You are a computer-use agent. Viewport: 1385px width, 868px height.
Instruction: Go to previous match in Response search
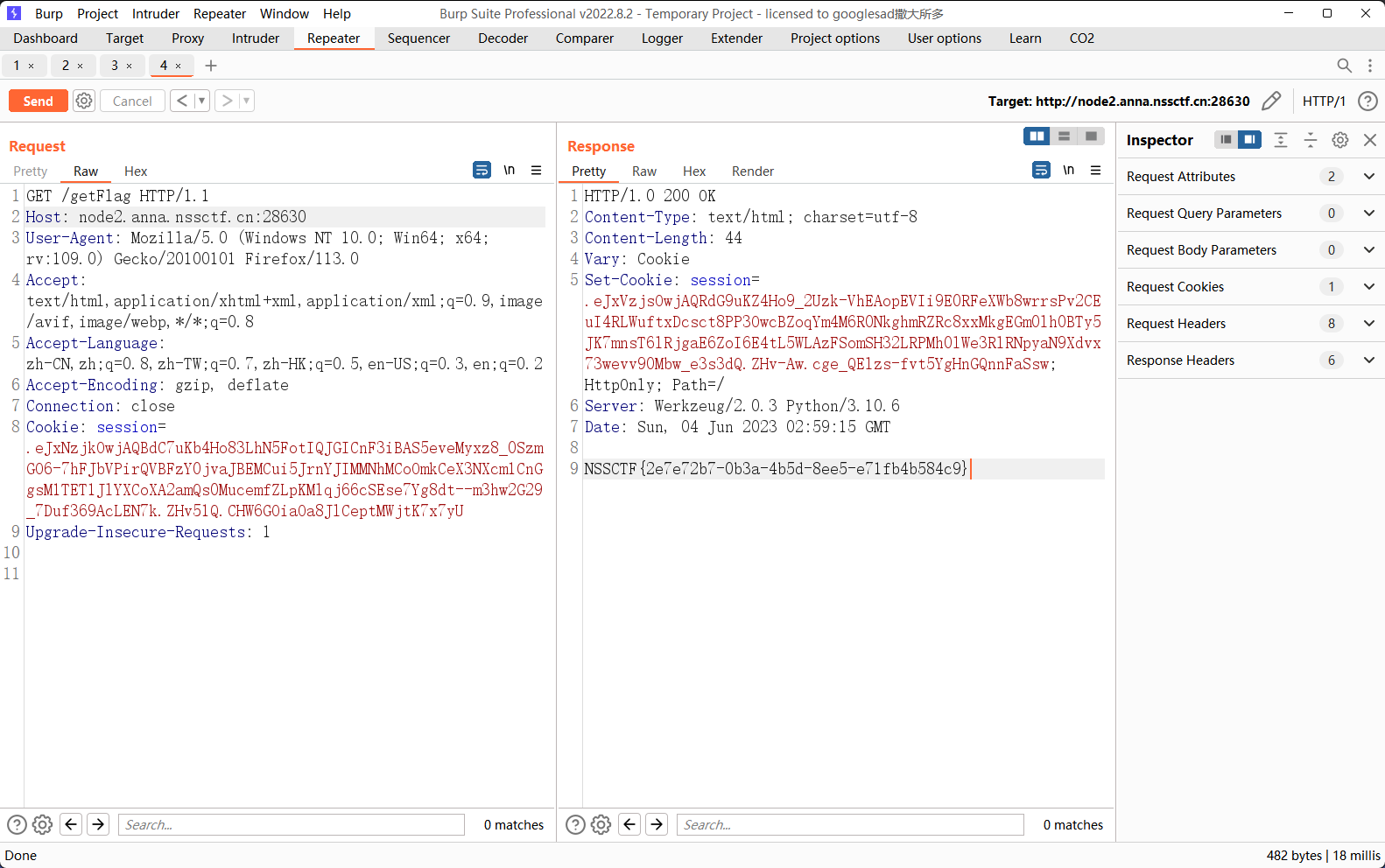[629, 824]
